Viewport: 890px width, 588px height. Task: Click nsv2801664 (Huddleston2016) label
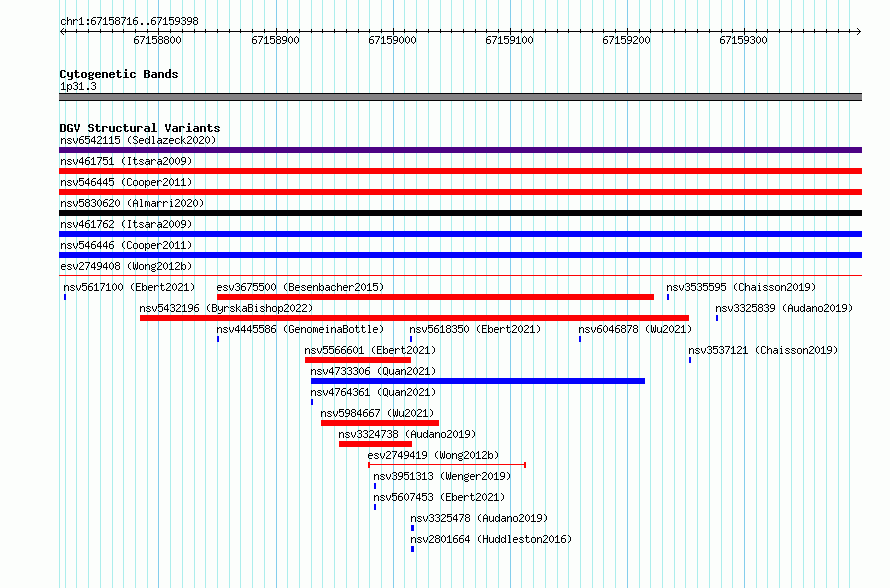491,539
